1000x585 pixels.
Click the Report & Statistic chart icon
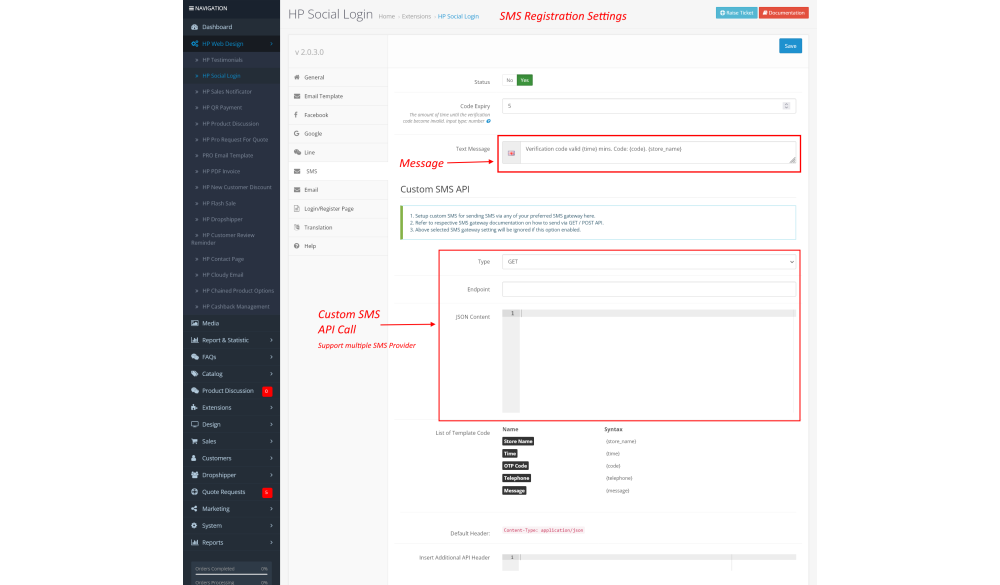(195, 341)
